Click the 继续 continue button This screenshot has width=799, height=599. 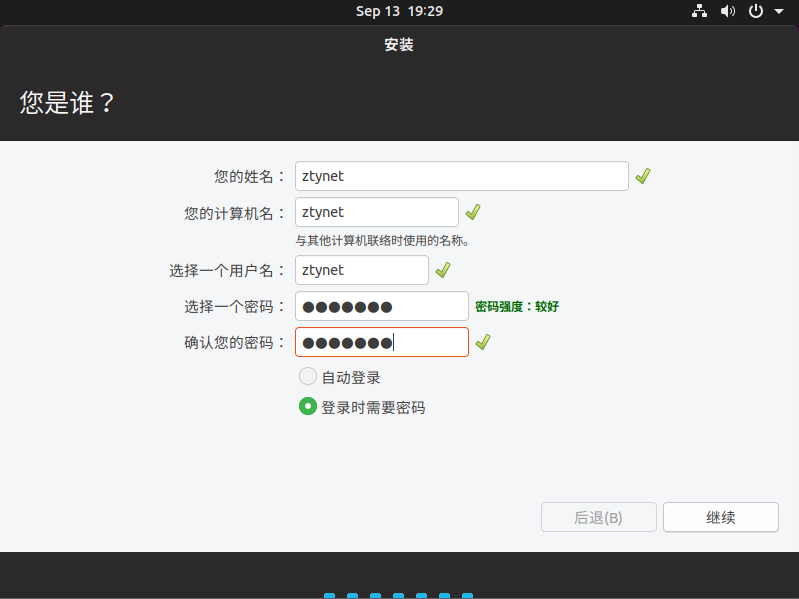(x=721, y=517)
